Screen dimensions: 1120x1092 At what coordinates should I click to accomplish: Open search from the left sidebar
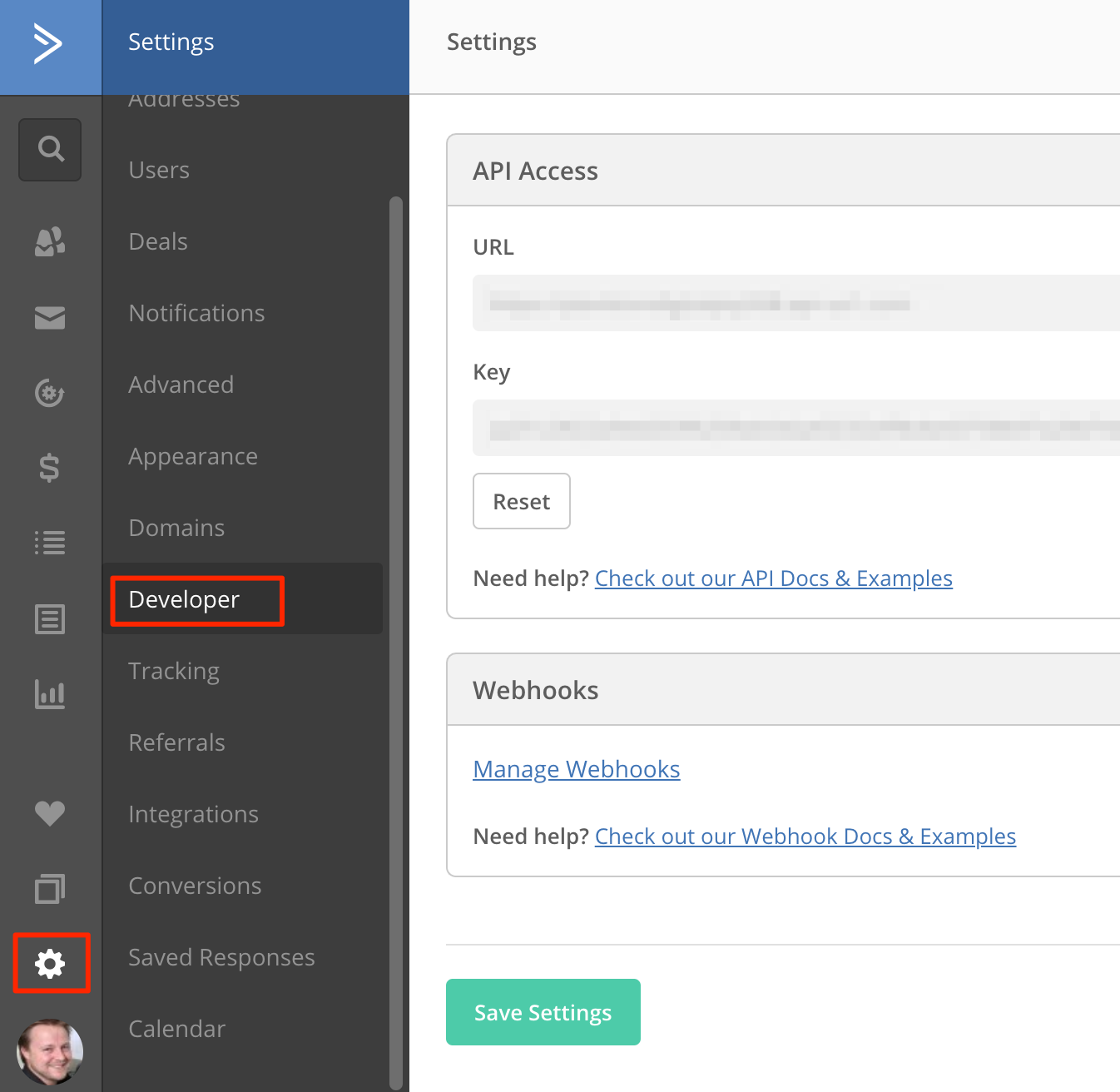pos(50,149)
